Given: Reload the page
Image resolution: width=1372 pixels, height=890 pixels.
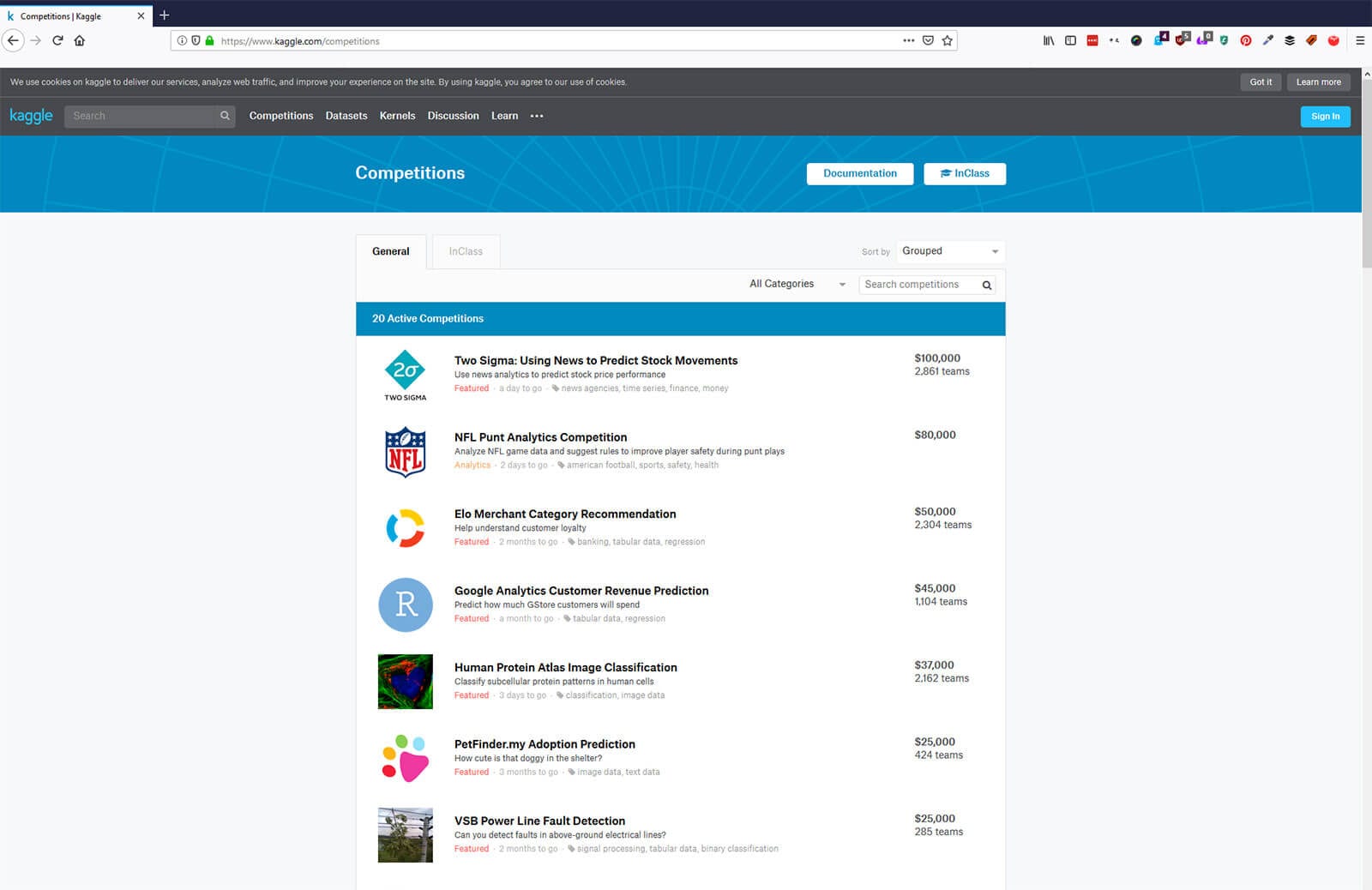Looking at the screenshot, I should 57,40.
